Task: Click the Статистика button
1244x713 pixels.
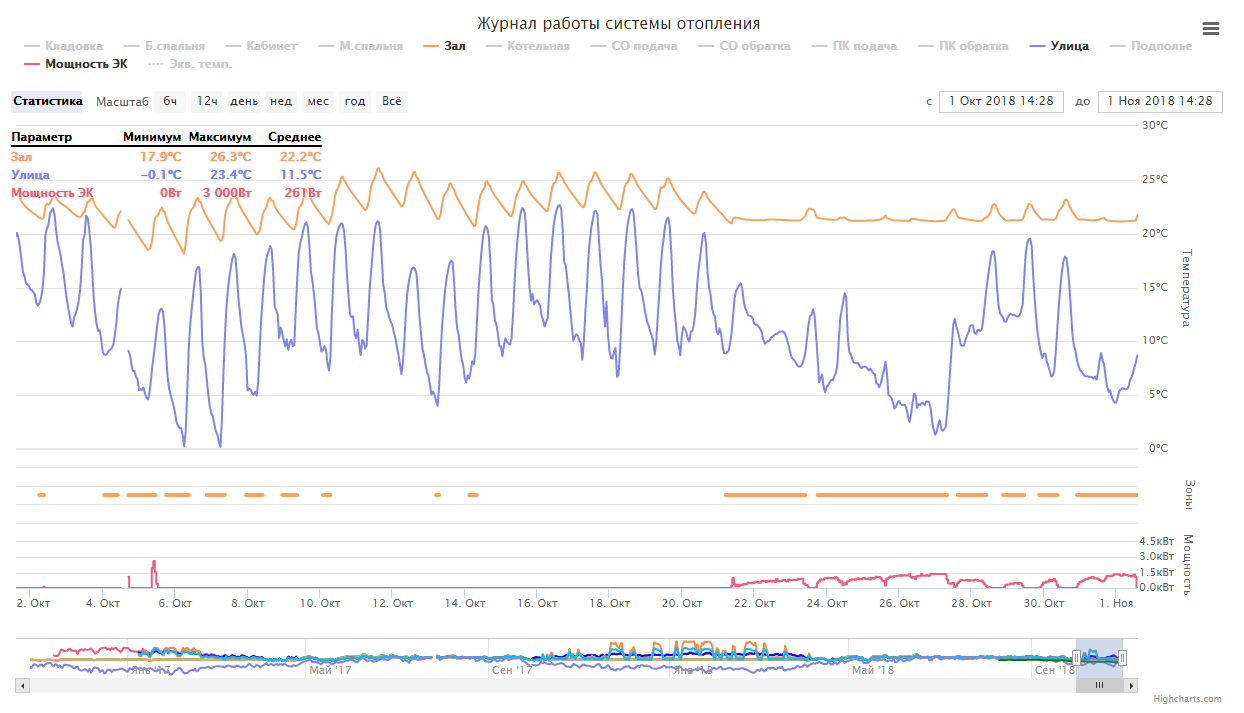Action: coord(47,101)
